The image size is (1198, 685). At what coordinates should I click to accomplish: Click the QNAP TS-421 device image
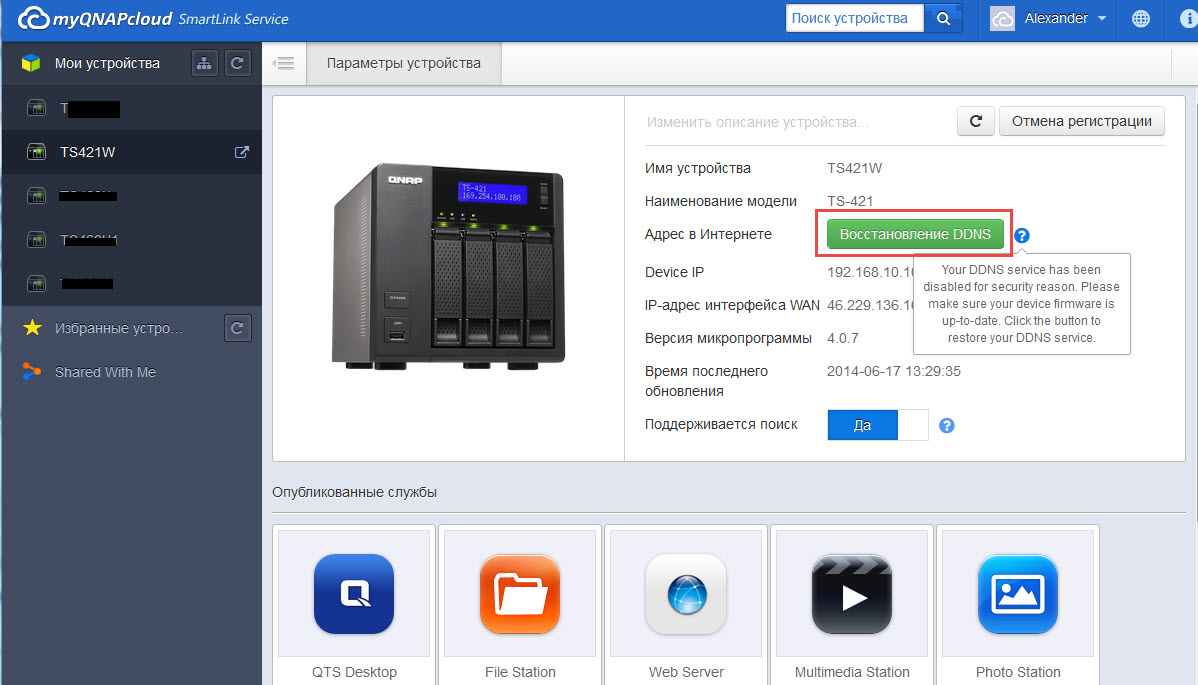[x=448, y=267]
